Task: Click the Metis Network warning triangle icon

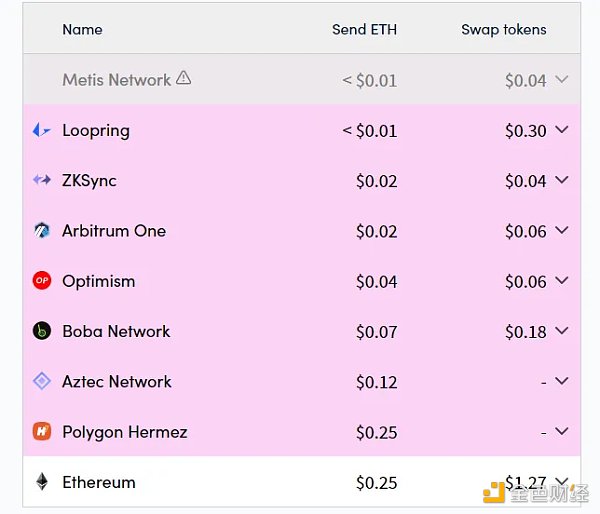Action: pos(184,78)
